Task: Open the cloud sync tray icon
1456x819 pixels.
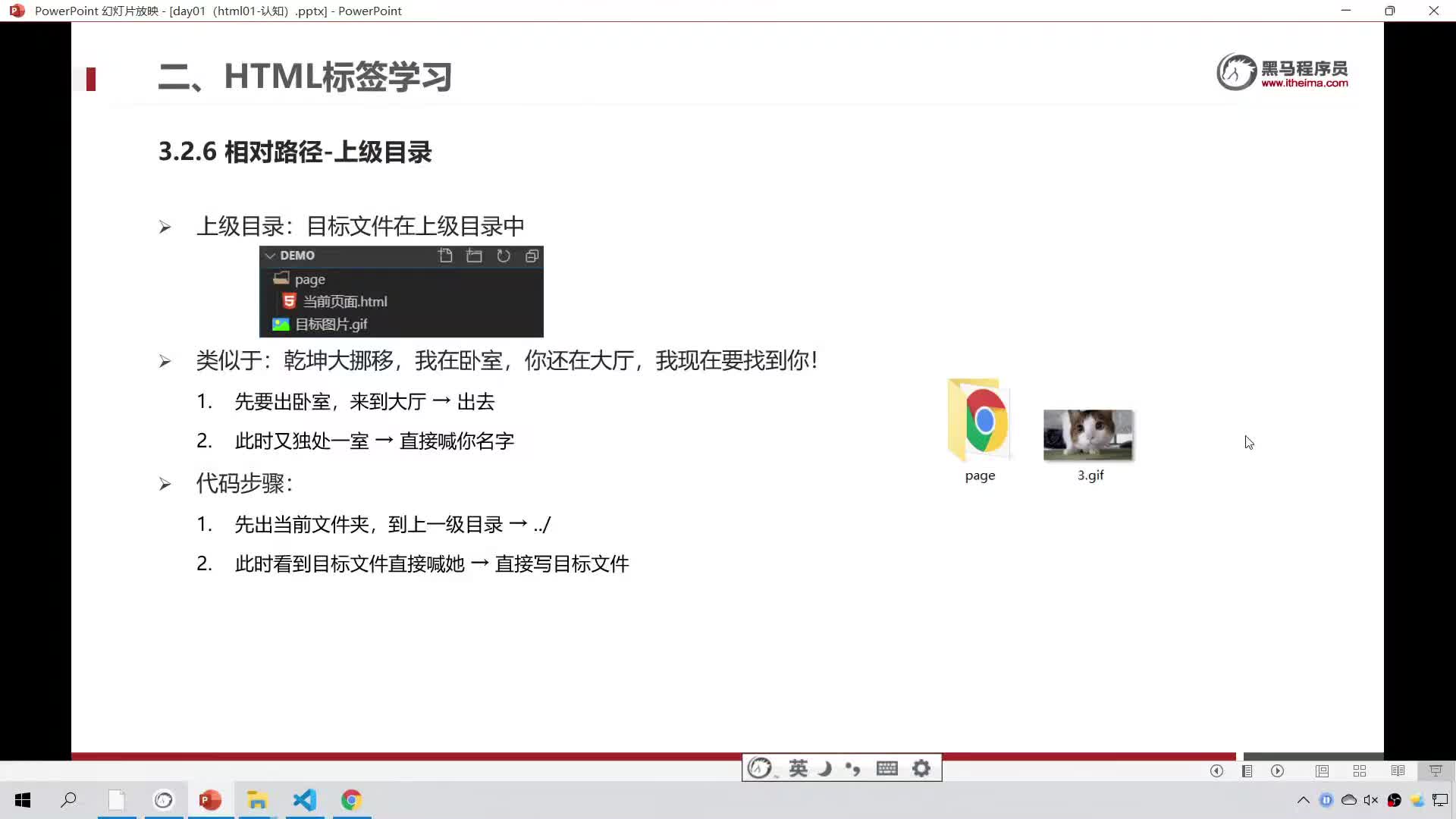Action: point(1349,800)
